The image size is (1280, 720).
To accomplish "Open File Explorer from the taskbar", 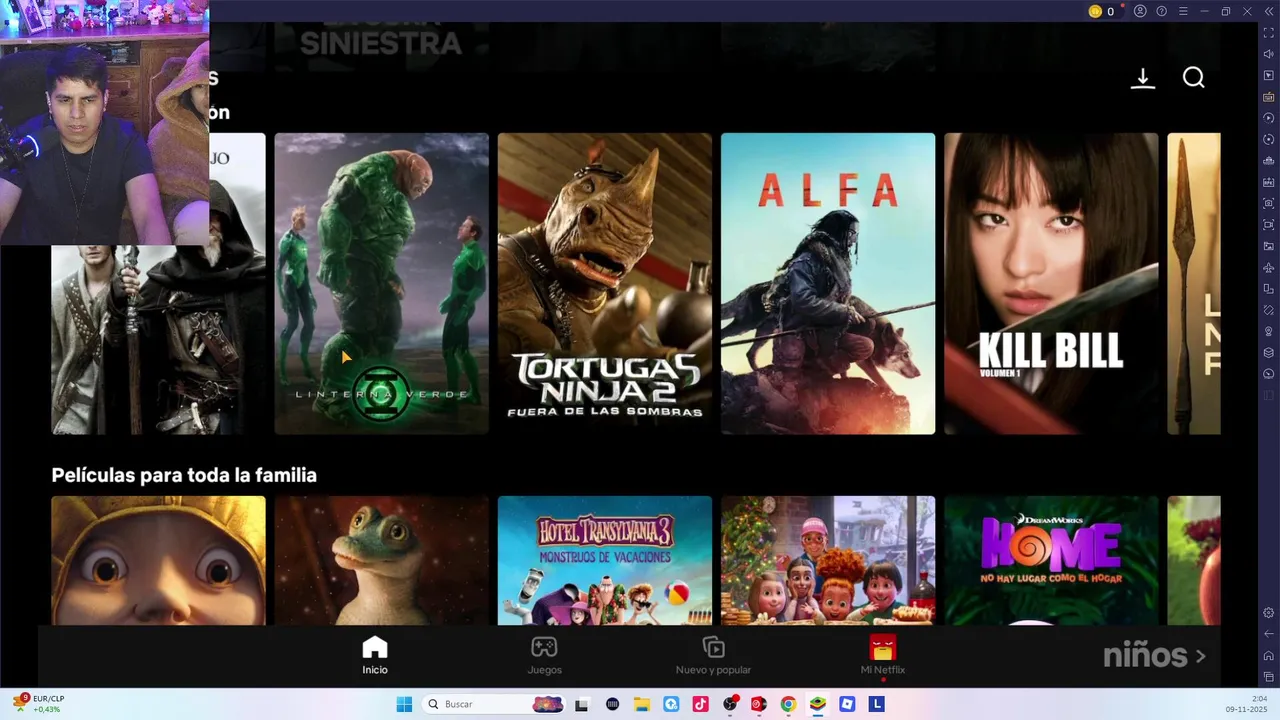I will (x=642, y=704).
